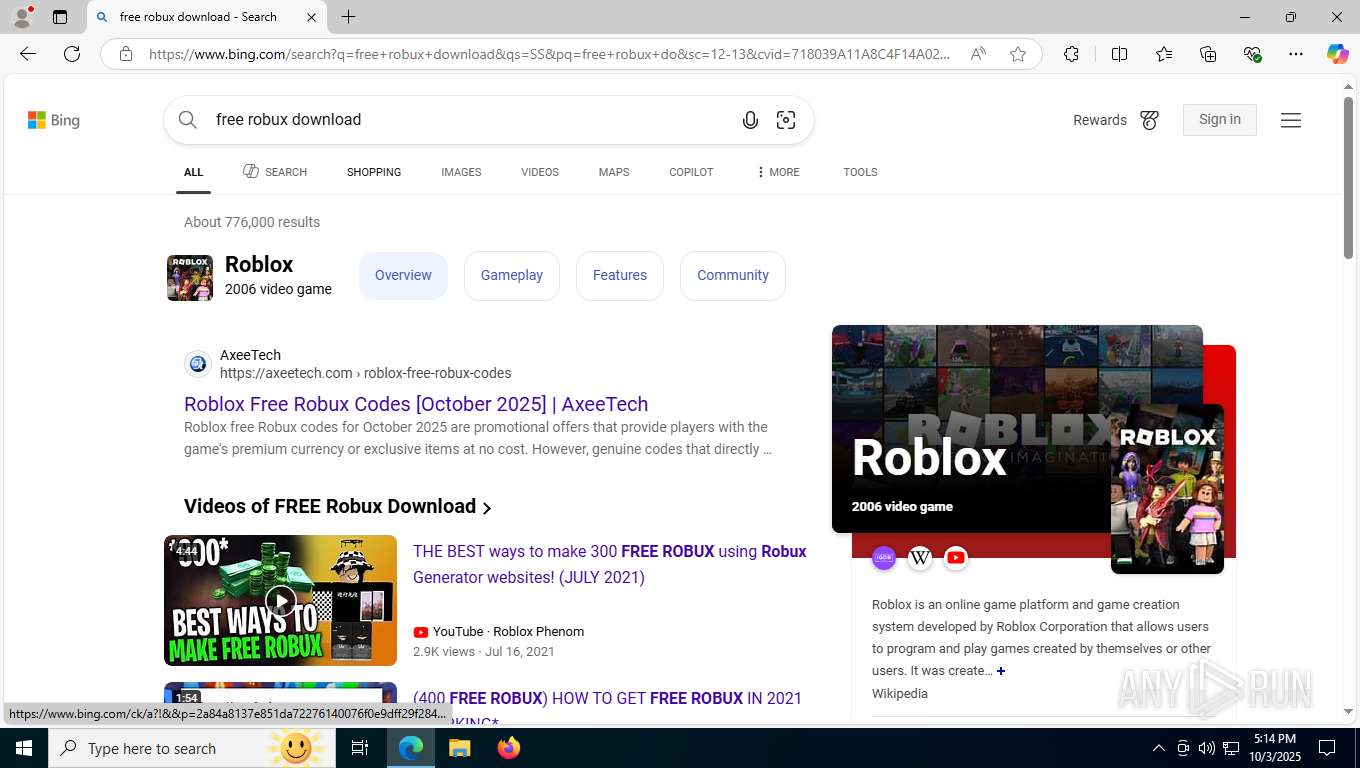Open the notification center icon
The image size is (1360, 768).
(1327, 748)
